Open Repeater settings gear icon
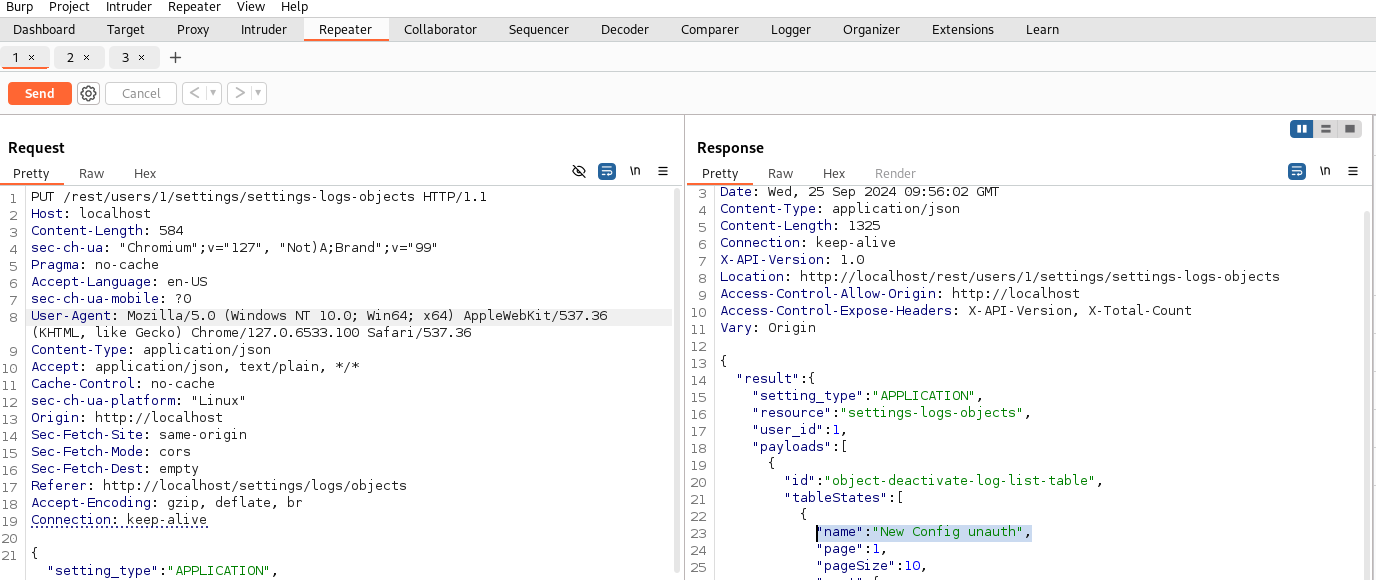The image size is (1376, 580). point(89,93)
